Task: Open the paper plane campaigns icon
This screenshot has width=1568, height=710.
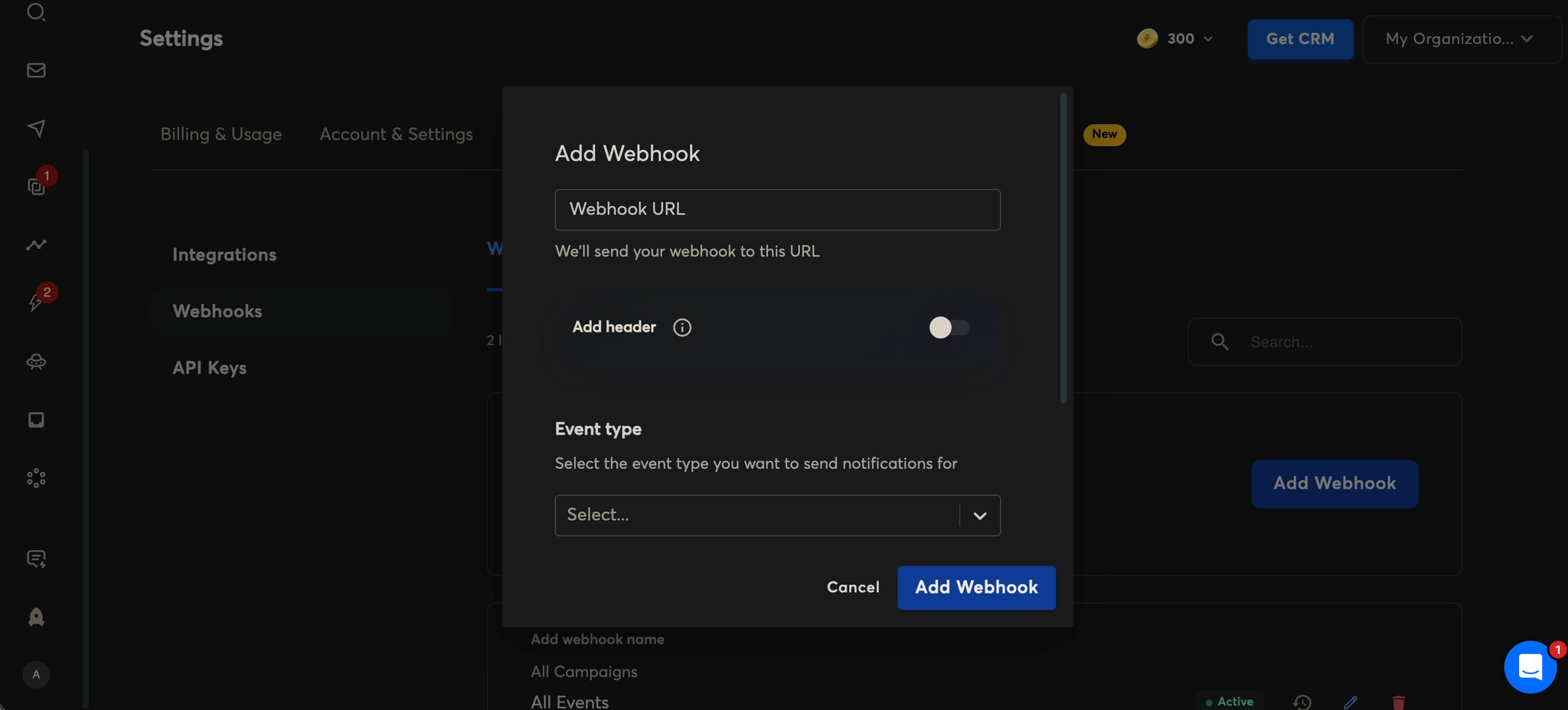Action: click(x=36, y=128)
